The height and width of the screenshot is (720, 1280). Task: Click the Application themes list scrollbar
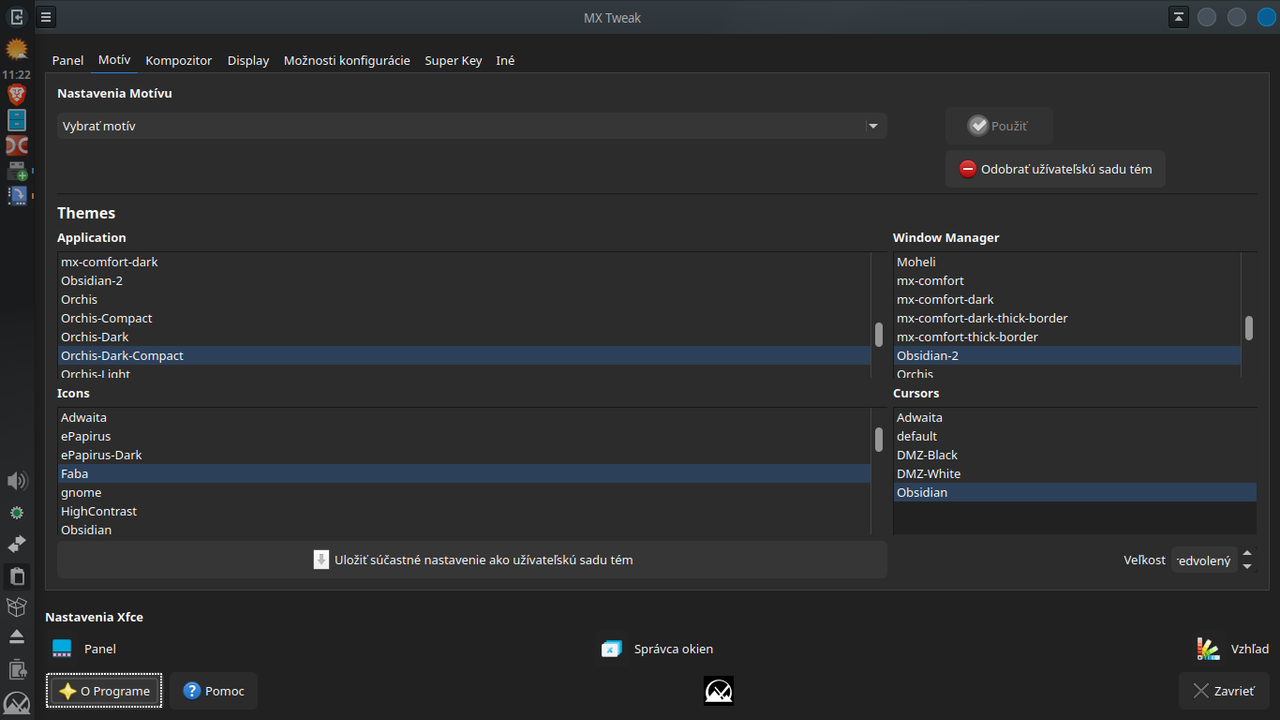[879, 334]
